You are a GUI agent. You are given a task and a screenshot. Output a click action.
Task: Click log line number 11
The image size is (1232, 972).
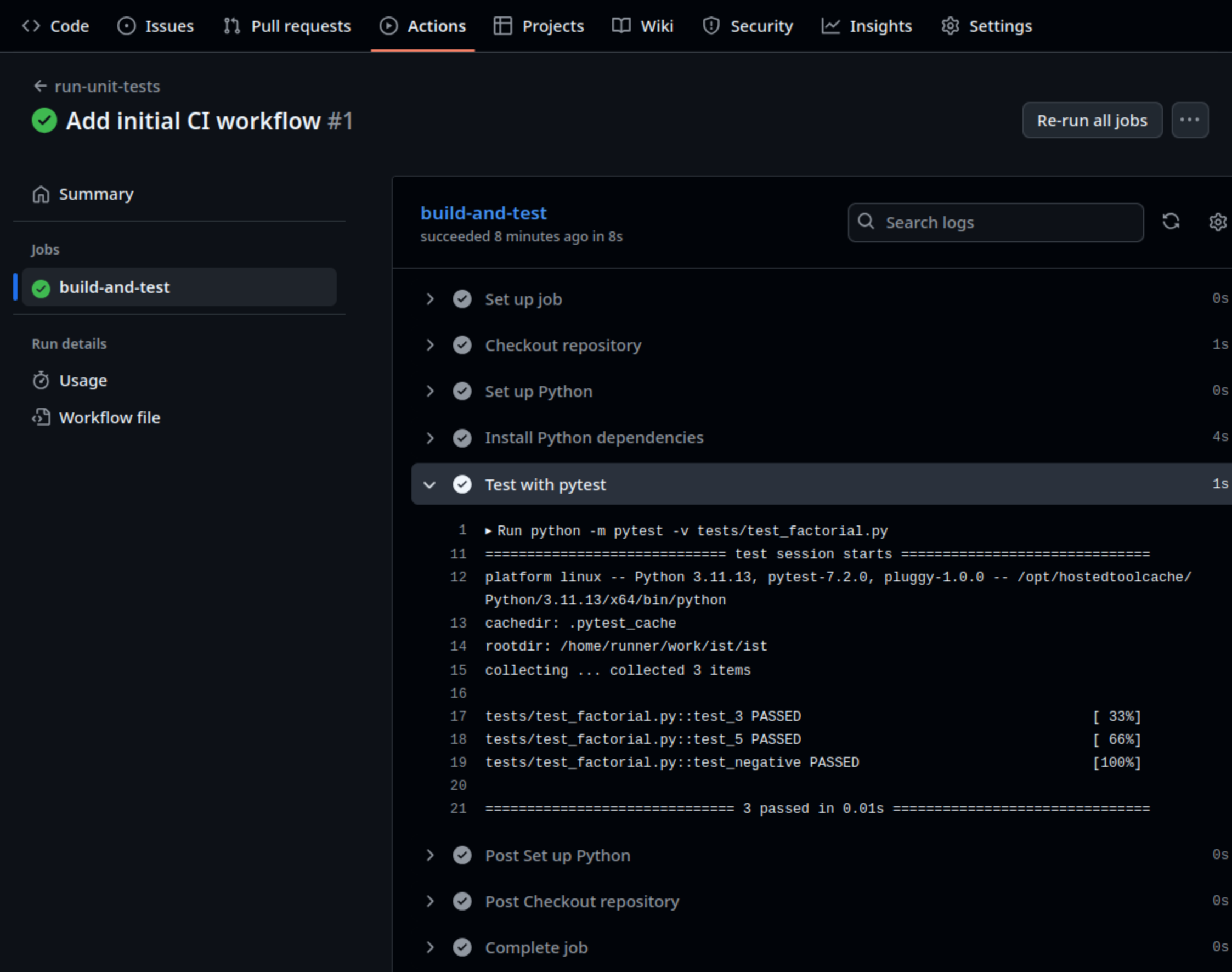coord(458,553)
